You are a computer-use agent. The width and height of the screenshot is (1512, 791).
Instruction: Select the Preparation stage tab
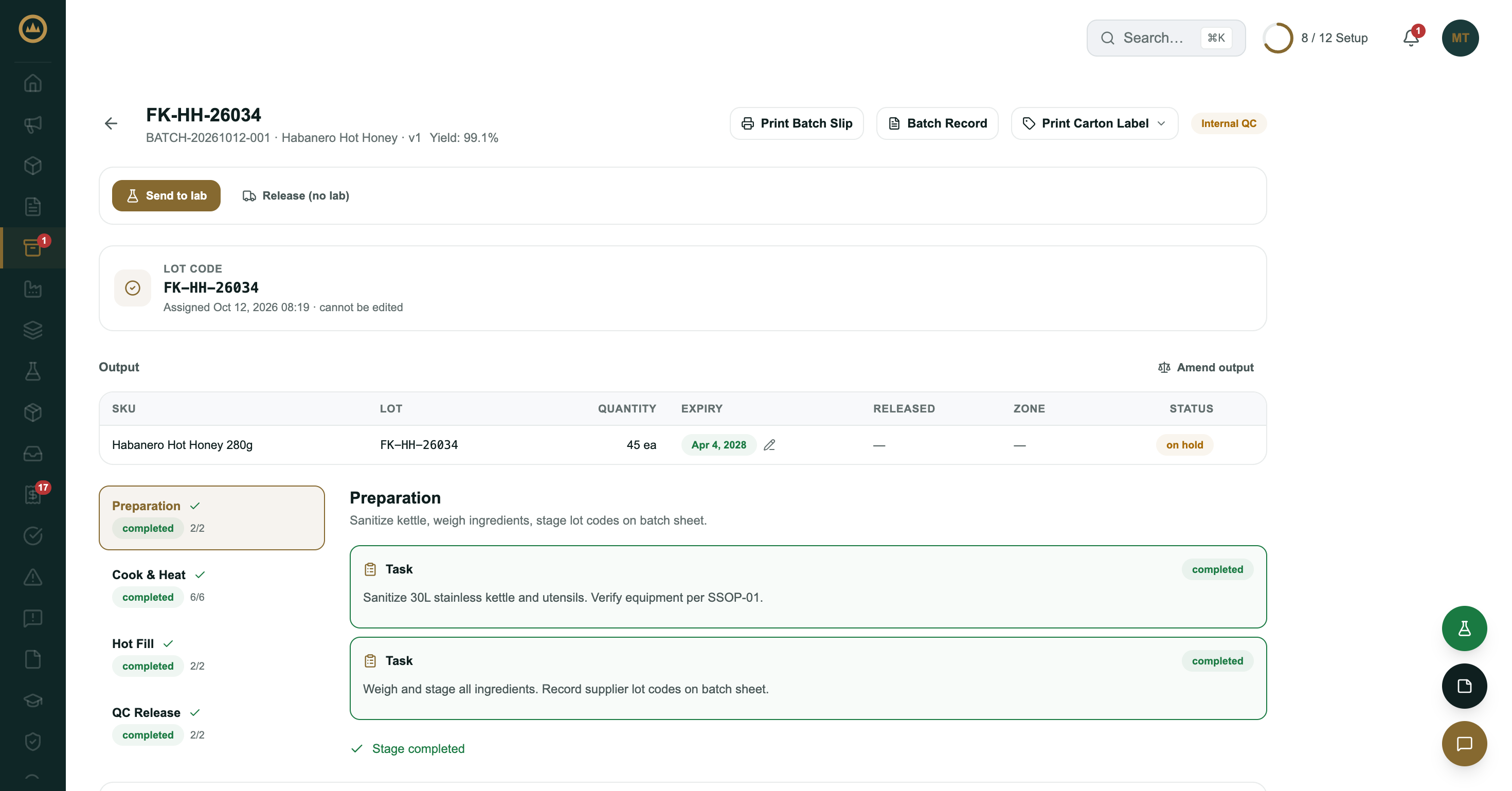coord(211,517)
